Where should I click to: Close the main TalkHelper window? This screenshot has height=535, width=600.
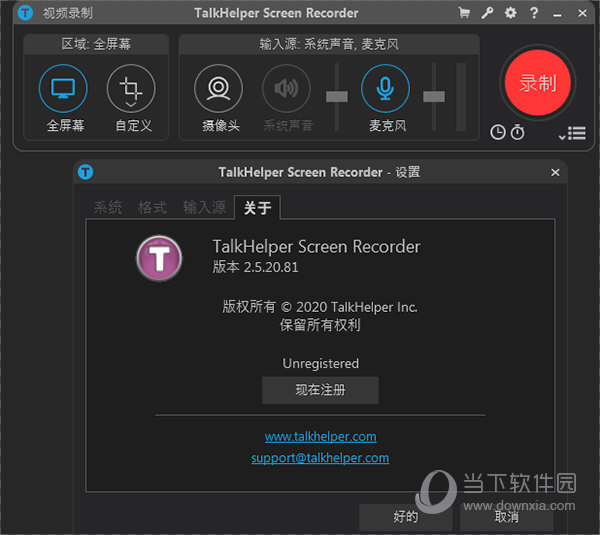(x=582, y=13)
